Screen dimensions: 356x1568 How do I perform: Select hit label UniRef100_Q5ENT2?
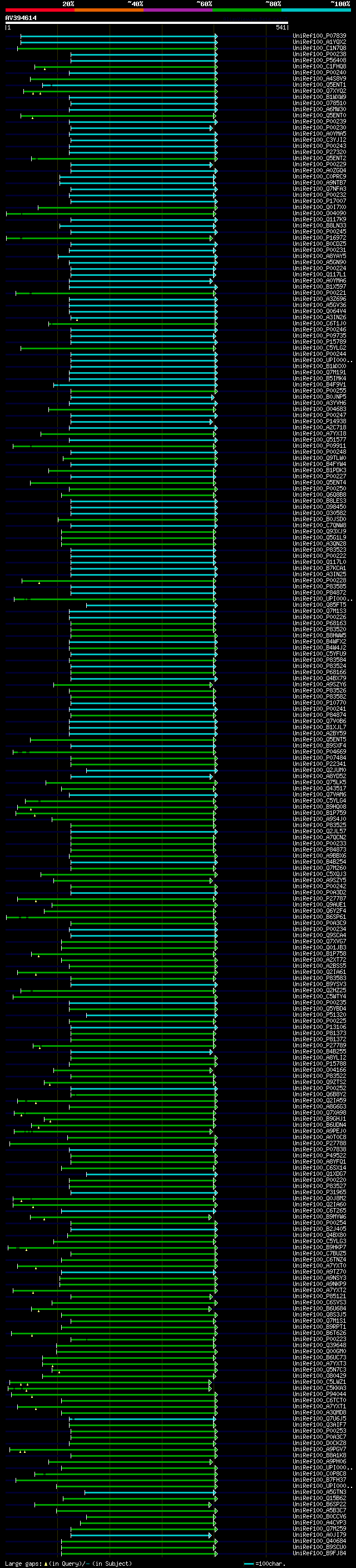point(319,159)
